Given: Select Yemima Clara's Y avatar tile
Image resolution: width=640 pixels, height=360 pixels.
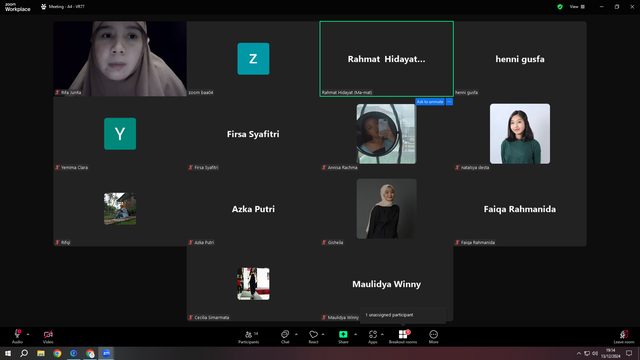Looking at the screenshot, I should coord(120,134).
